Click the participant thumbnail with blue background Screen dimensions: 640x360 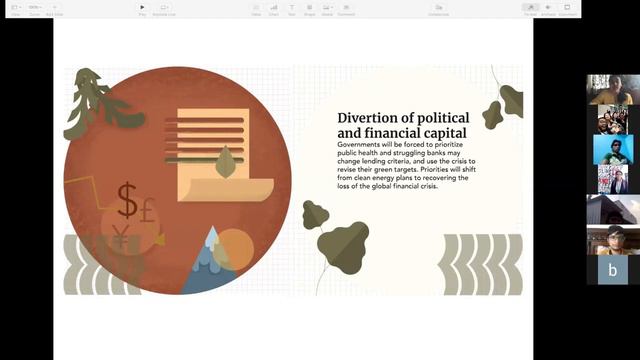click(613, 150)
